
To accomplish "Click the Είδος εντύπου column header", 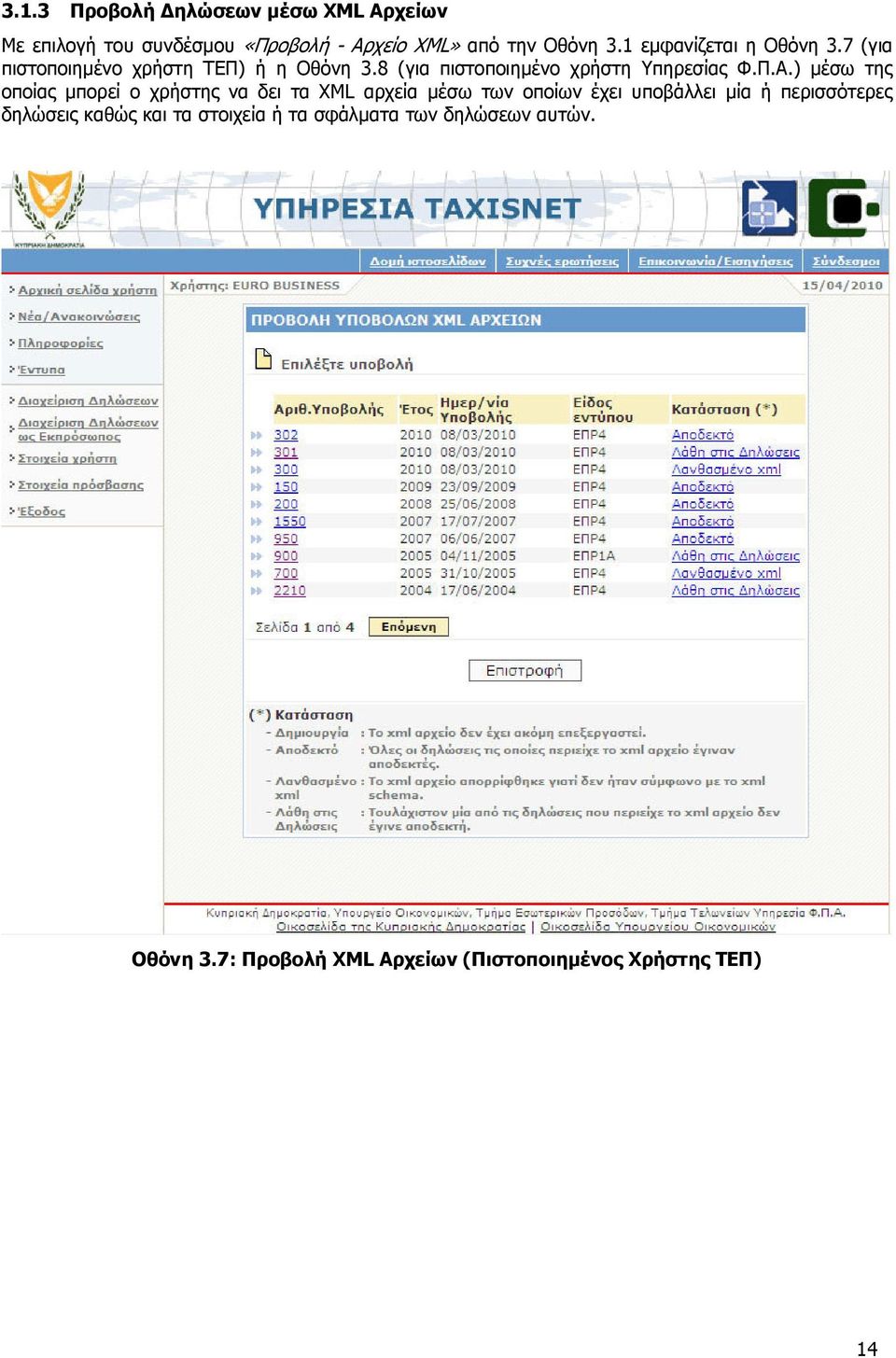I will tap(603, 410).
